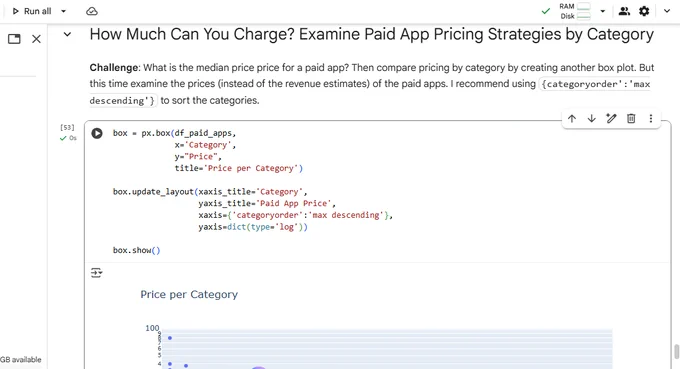The height and width of the screenshot is (369, 680).
Task: Click code line yaxis=dict(type='log')
Action: 253,227
